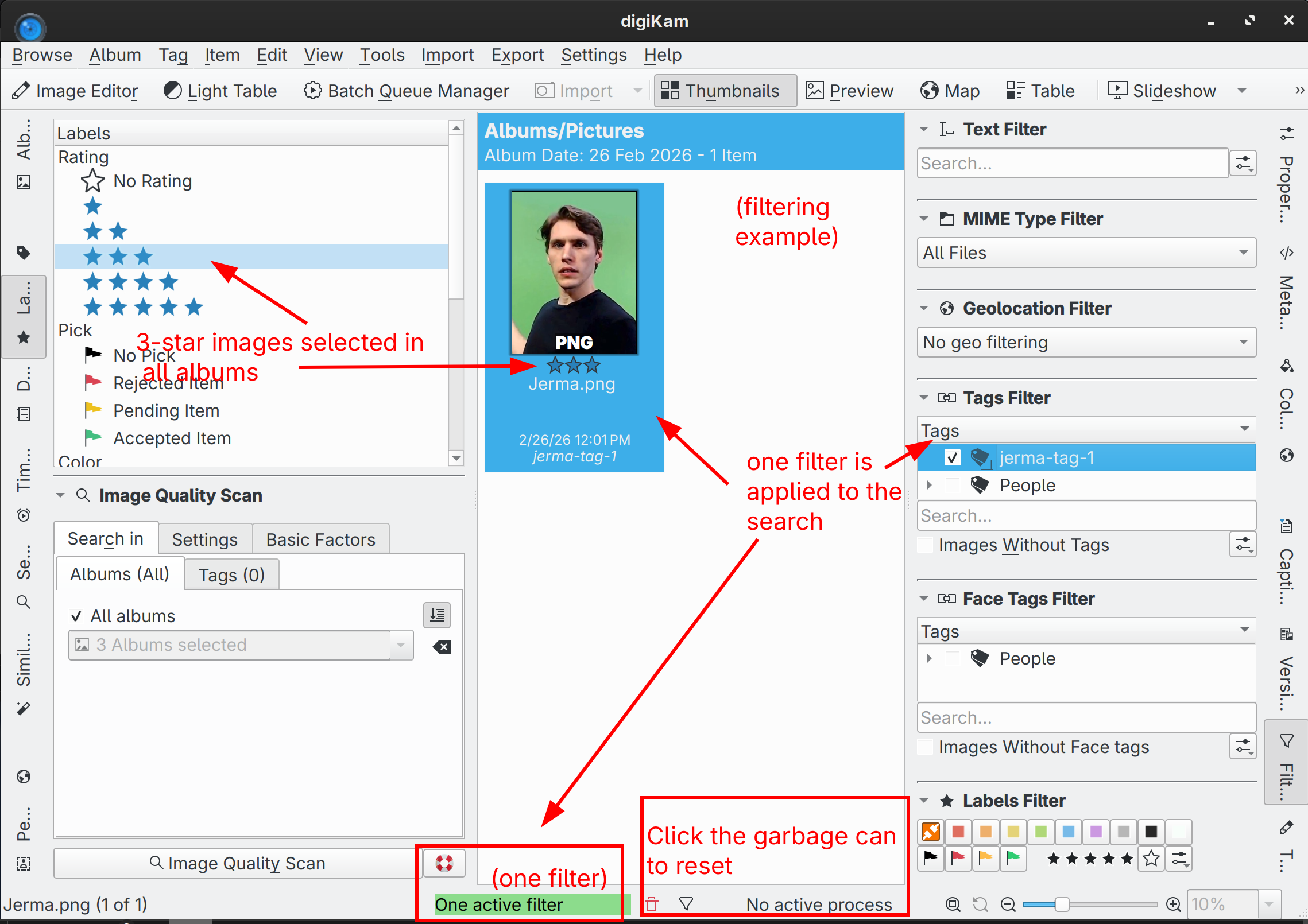The image size is (1308, 924).
Task: Toggle the All albums checkbox
Action: point(76,616)
